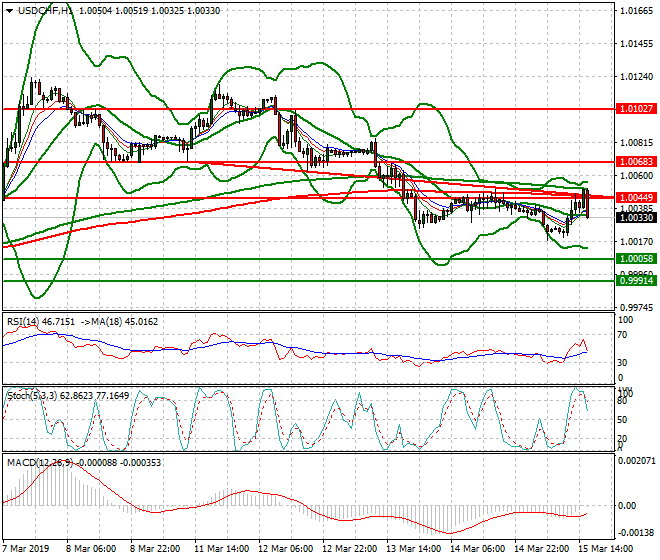
Task: Click the 15 Mar 14:00 time label
Action: pos(606,549)
